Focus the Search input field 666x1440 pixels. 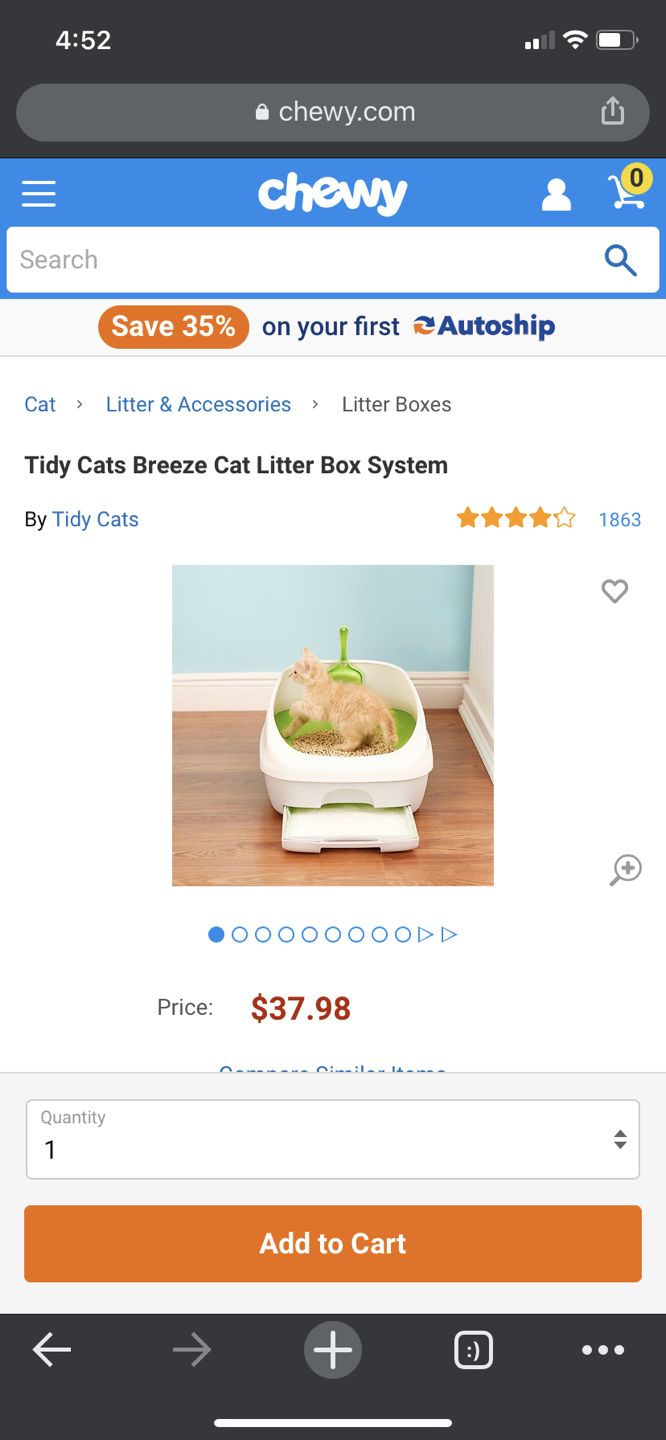[x=300, y=260]
